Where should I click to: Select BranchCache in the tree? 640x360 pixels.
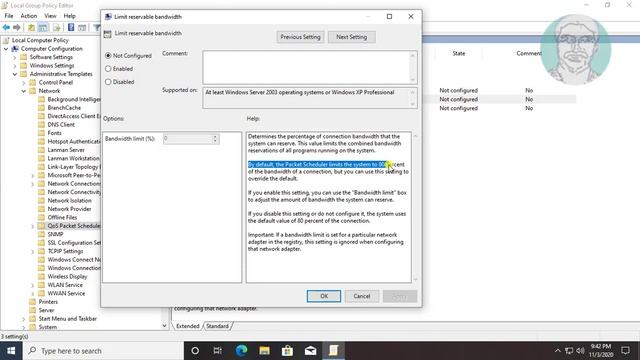click(x=64, y=108)
